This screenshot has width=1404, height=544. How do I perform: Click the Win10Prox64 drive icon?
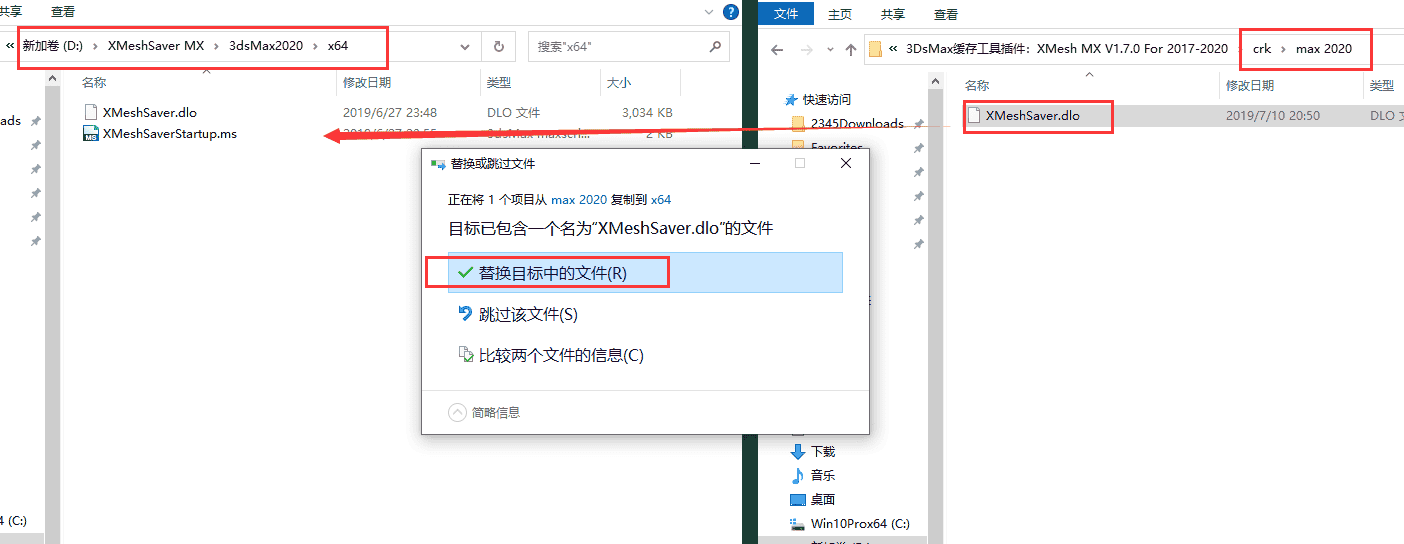tap(798, 523)
